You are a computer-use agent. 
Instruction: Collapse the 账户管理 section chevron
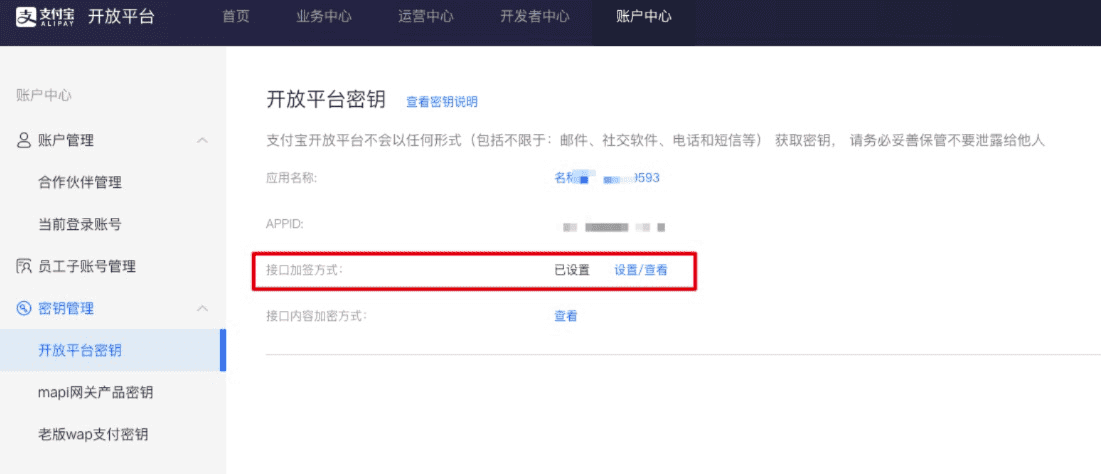coord(202,140)
